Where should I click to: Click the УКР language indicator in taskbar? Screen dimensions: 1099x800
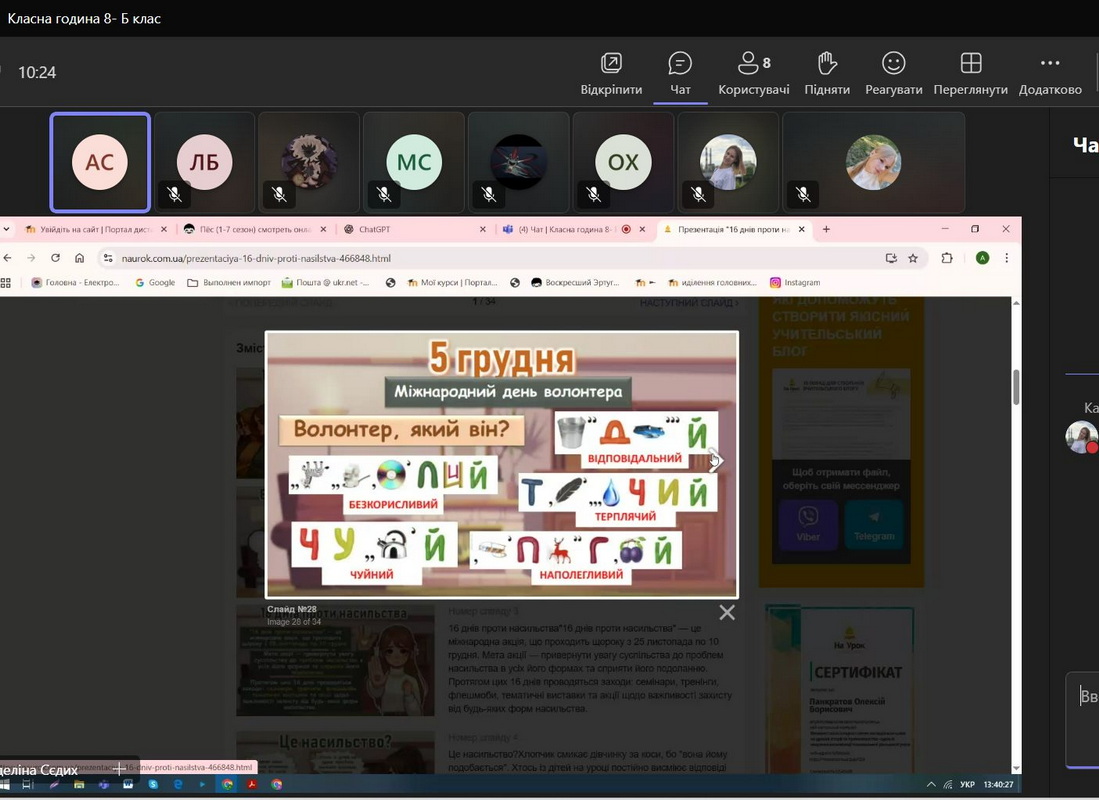point(967,785)
